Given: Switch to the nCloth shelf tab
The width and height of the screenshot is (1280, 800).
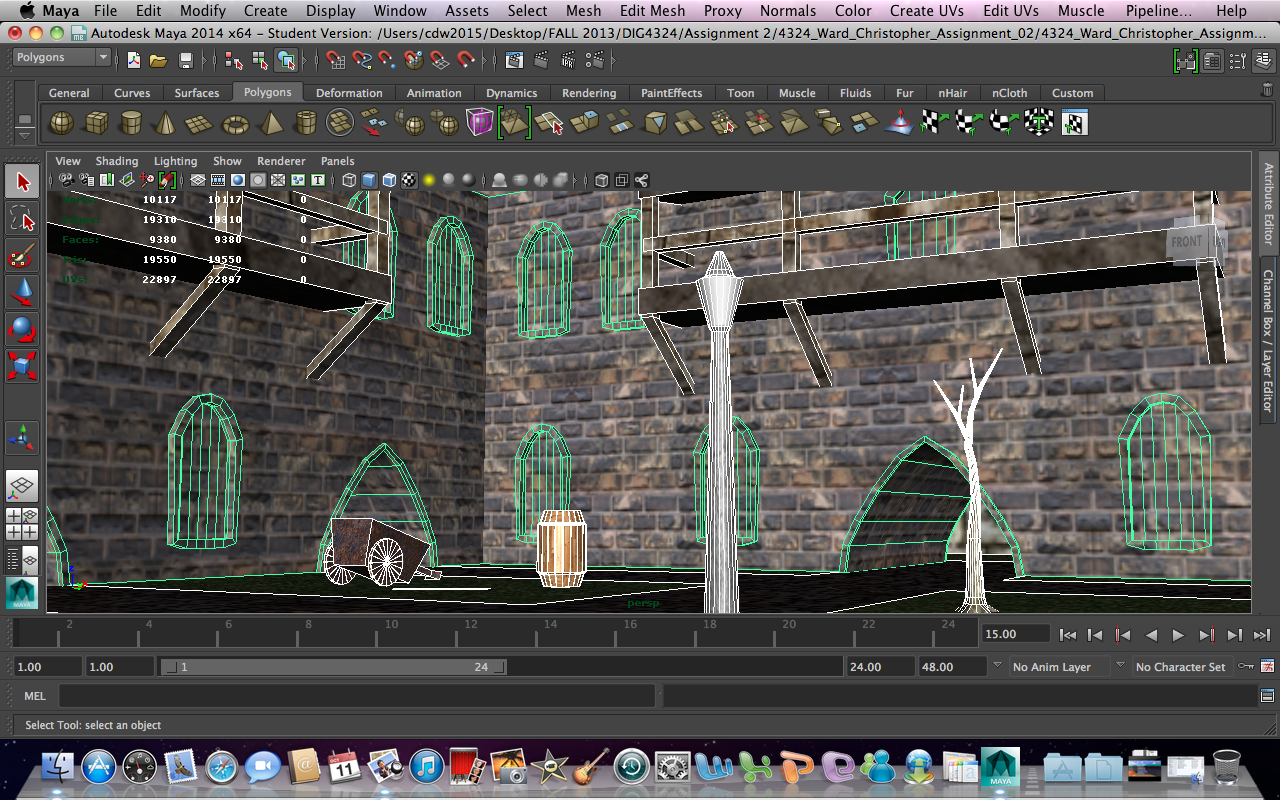Looking at the screenshot, I should coord(1010,93).
